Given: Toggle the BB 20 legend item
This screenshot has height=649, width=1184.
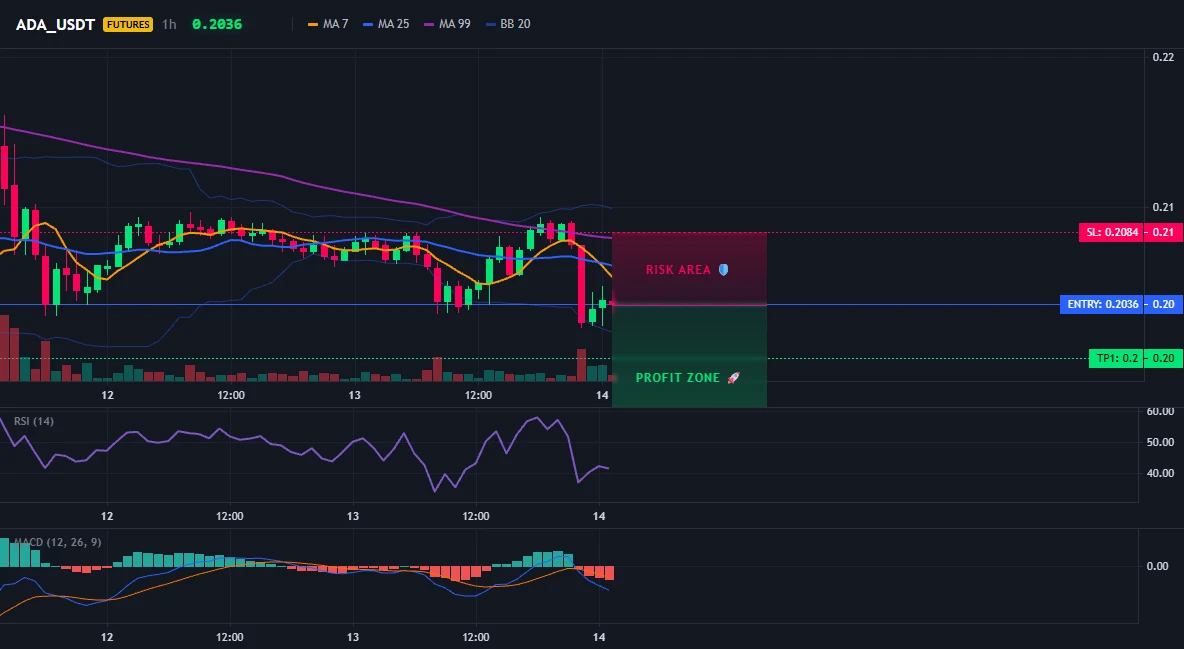Looking at the screenshot, I should (x=508, y=24).
